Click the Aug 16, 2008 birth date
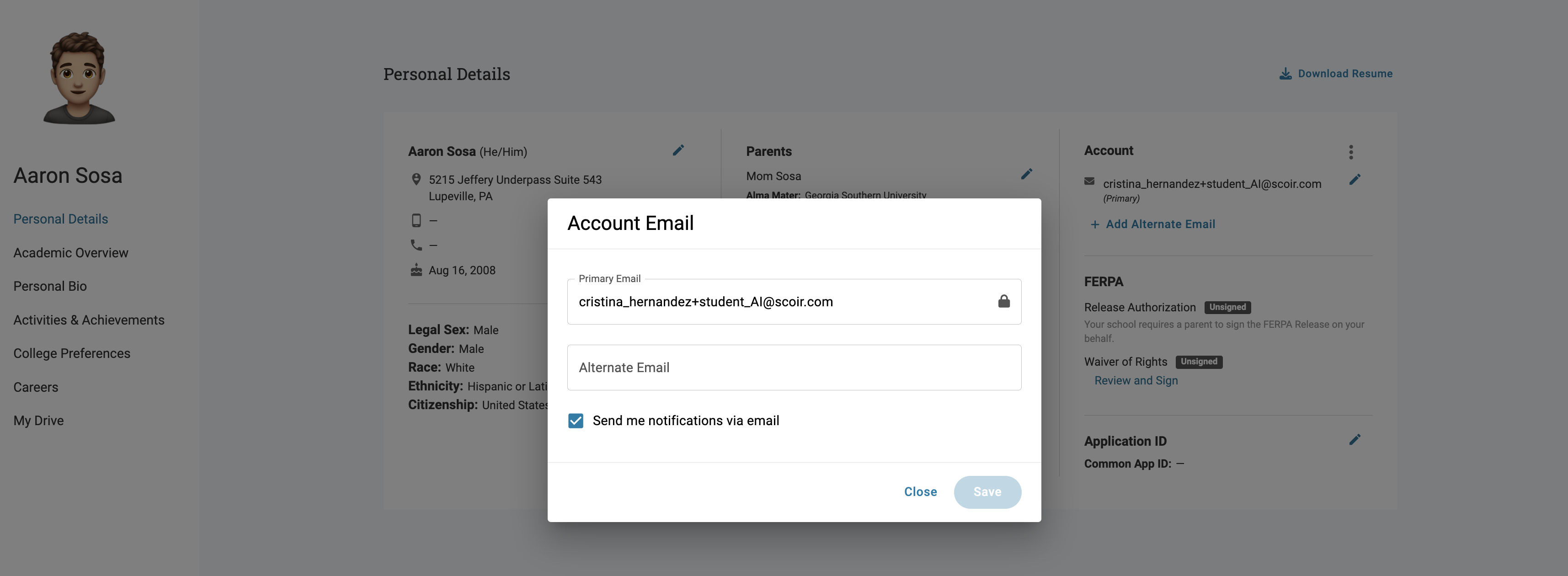Screen dimensions: 1568x576 point(462,270)
